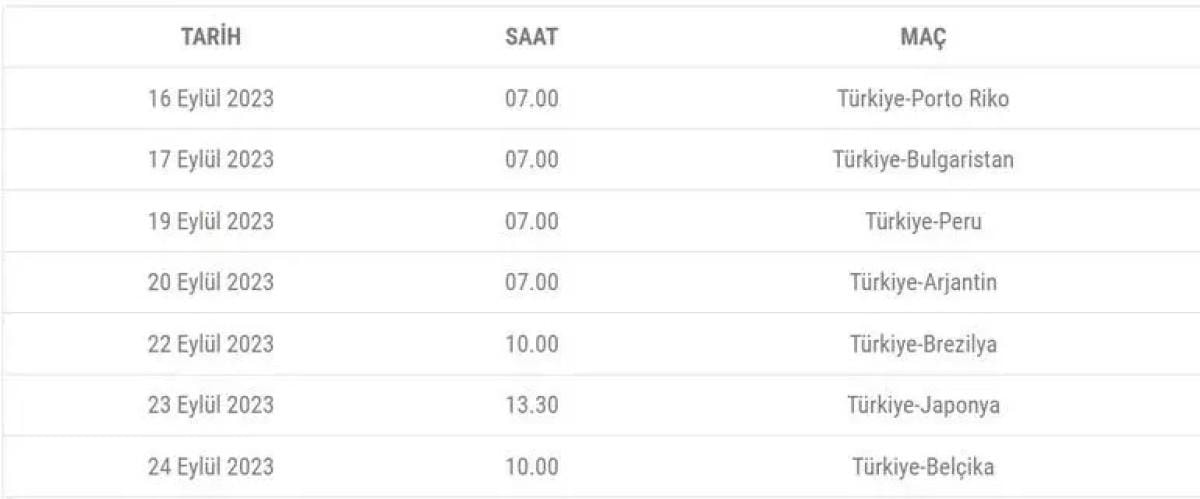This screenshot has height=499, width=1200.
Task: Click the 10.00 time for Brezilya match
Action: 531,344
